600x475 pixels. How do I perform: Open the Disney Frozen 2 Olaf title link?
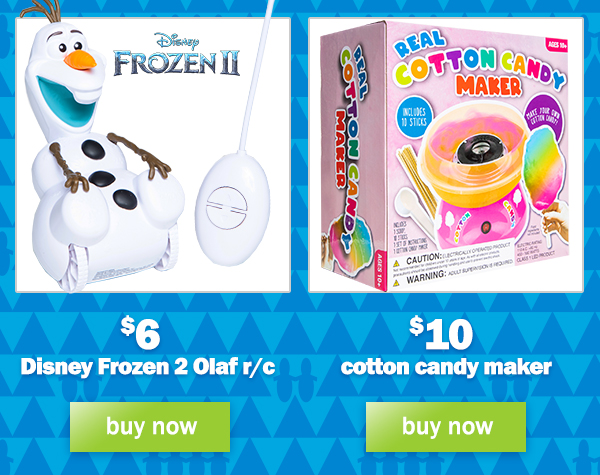point(148,367)
